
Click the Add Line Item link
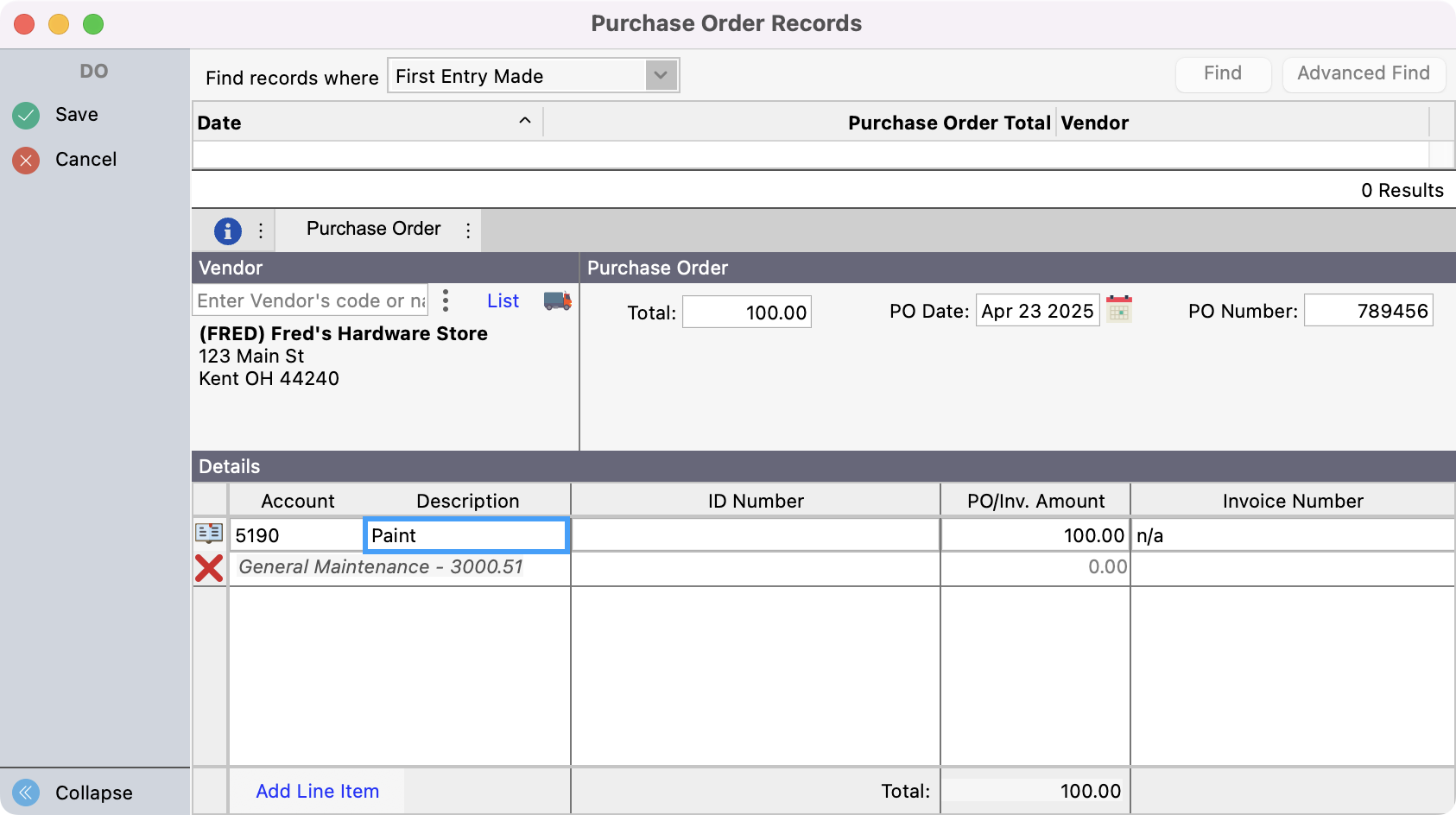[317, 791]
